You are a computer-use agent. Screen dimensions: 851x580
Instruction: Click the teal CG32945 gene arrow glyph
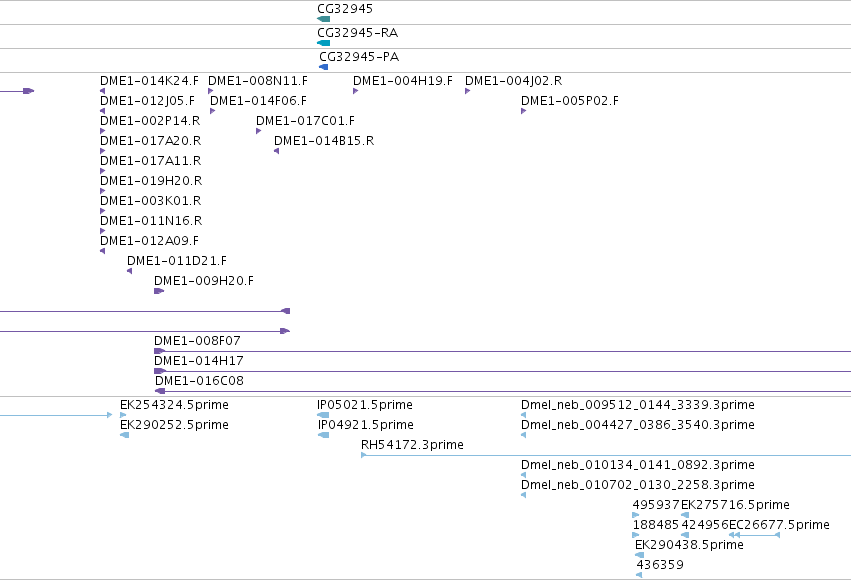(323, 19)
